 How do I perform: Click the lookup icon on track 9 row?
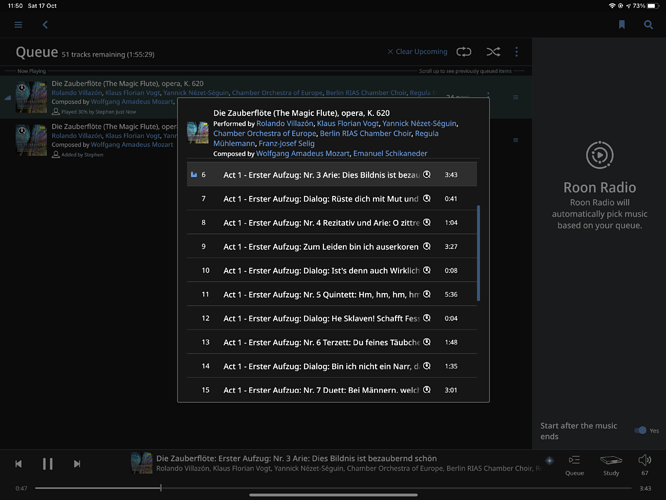427,246
